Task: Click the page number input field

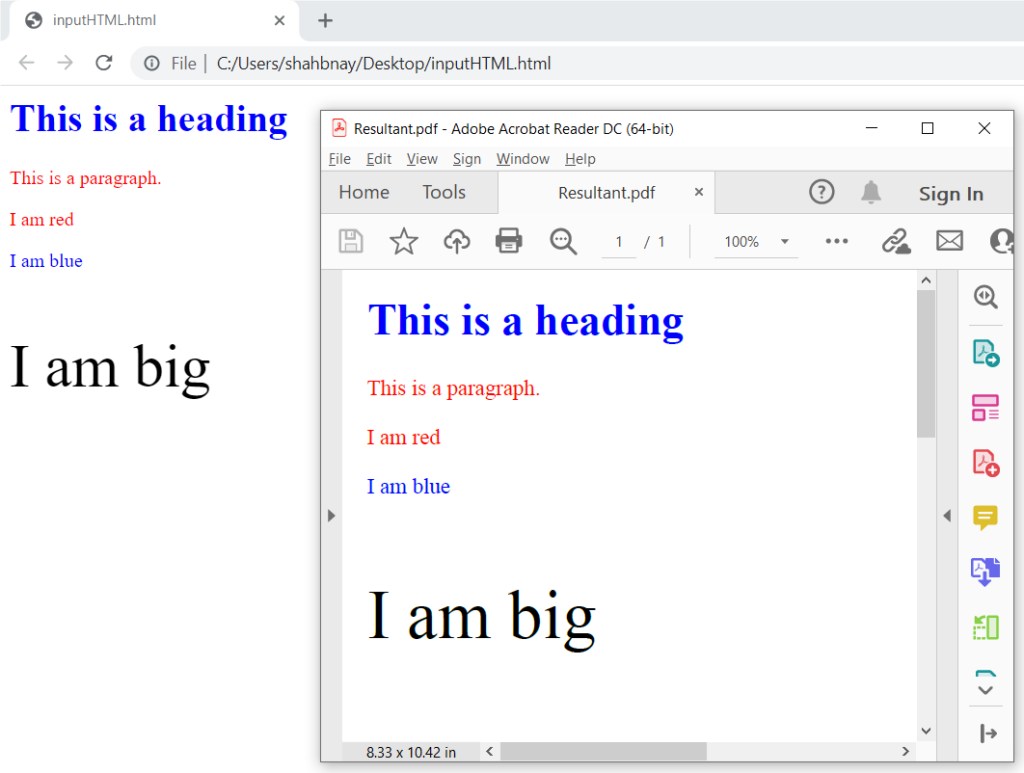Action: pyautogui.click(x=618, y=241)
